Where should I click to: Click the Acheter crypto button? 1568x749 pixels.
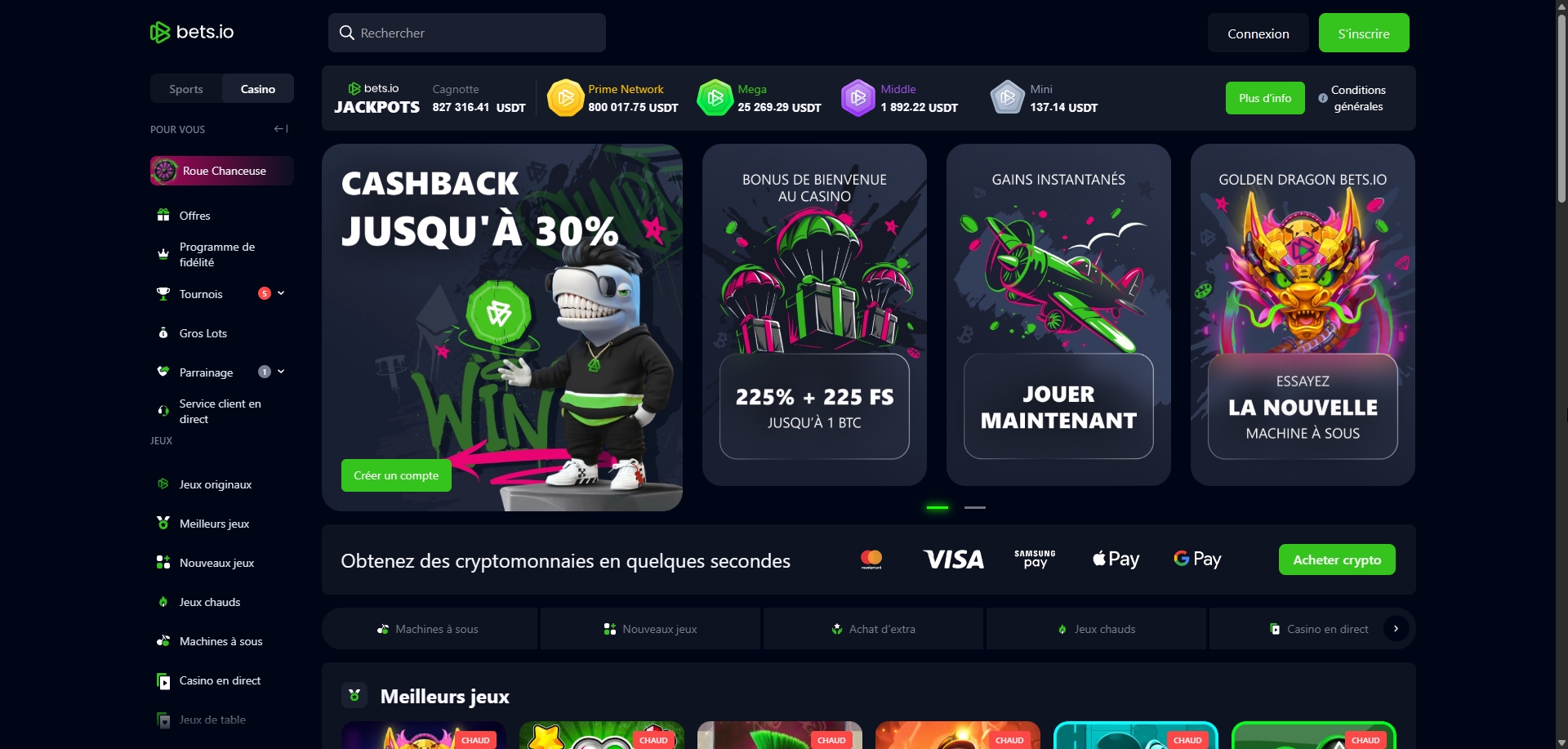coord(1337,560)
